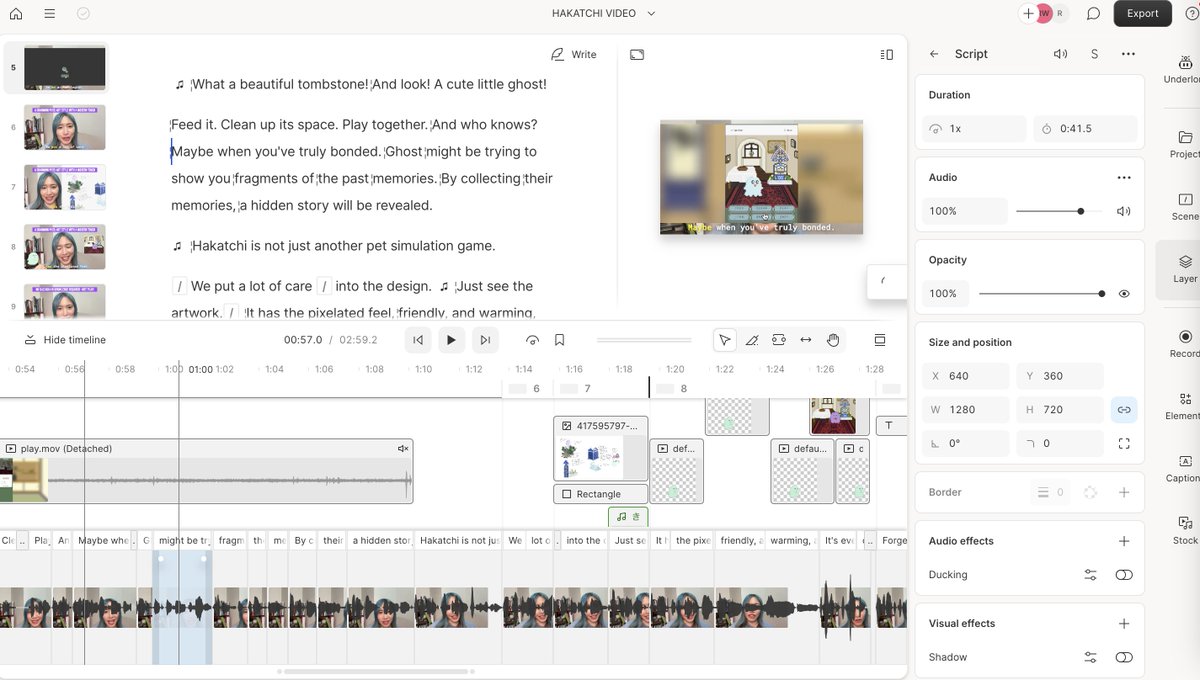The height and width of the screenshot is (680, 1200).
Task: Open the help question mark icon
Action: (1191, 14)
